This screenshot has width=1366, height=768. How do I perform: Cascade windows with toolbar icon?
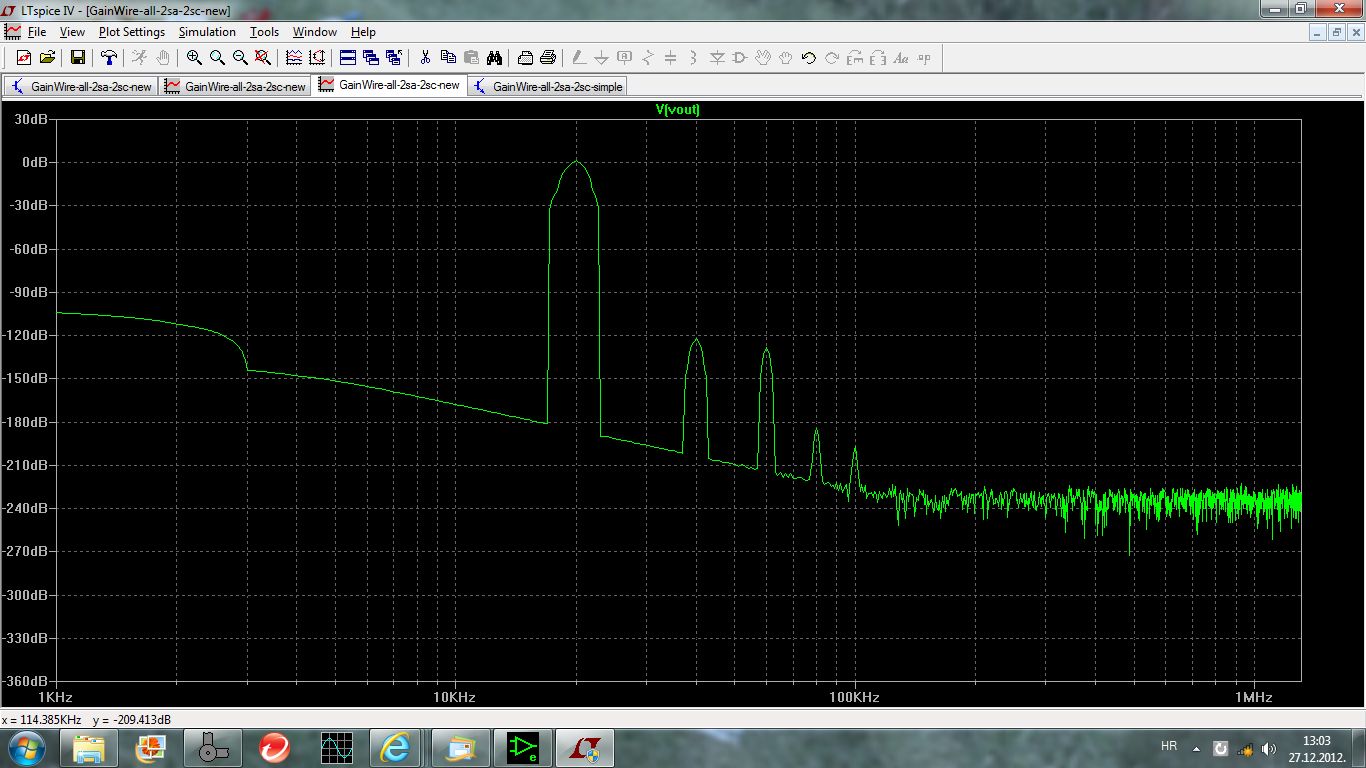(371, 58)
